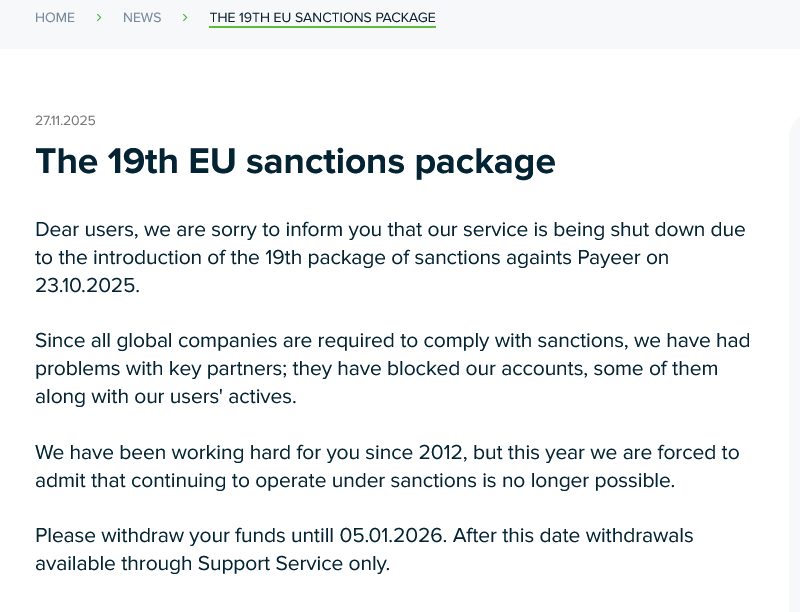The width and height of the screenshot is (800, 612).
Task: Click the word Payeer in first paragraph
Action: (610, 257)
